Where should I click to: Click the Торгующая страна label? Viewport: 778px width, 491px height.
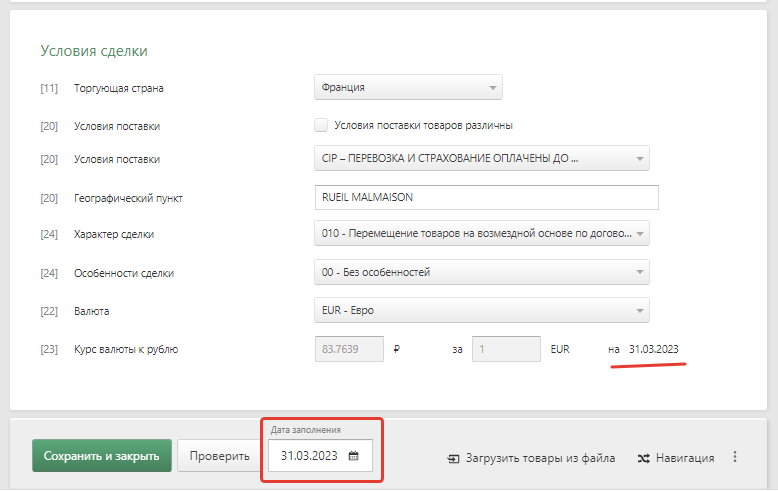[119, 88]
